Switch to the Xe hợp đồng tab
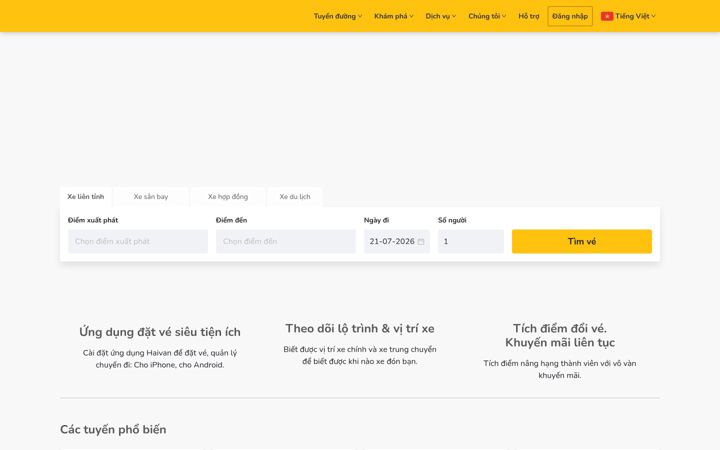Screen dimensions: 720x450 click(228, 197)
